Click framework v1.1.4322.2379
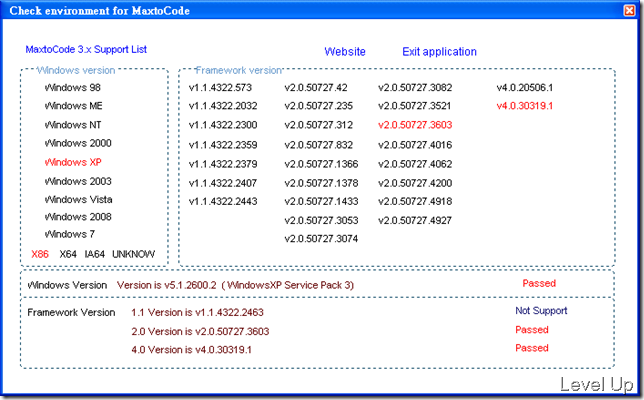Screen dimensions: 644x400 (223, 164)
